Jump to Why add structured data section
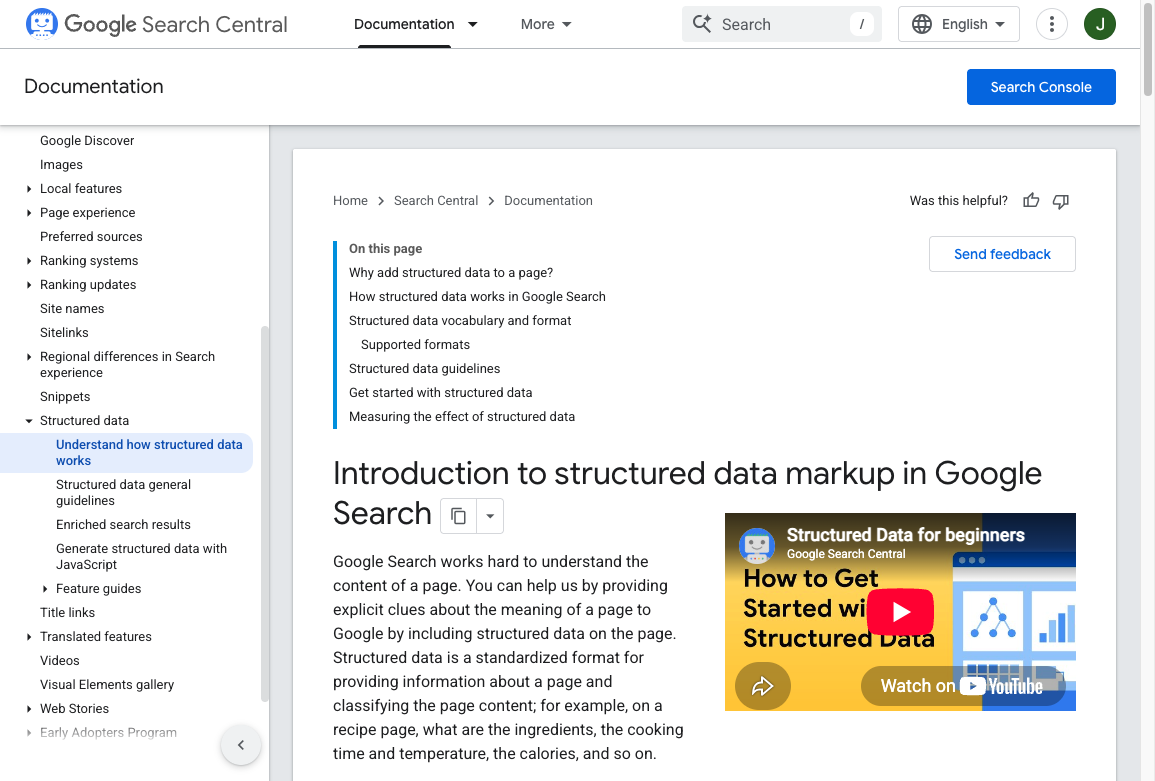The width and height of the screenshot is (1155, 781). click(451, 273)
